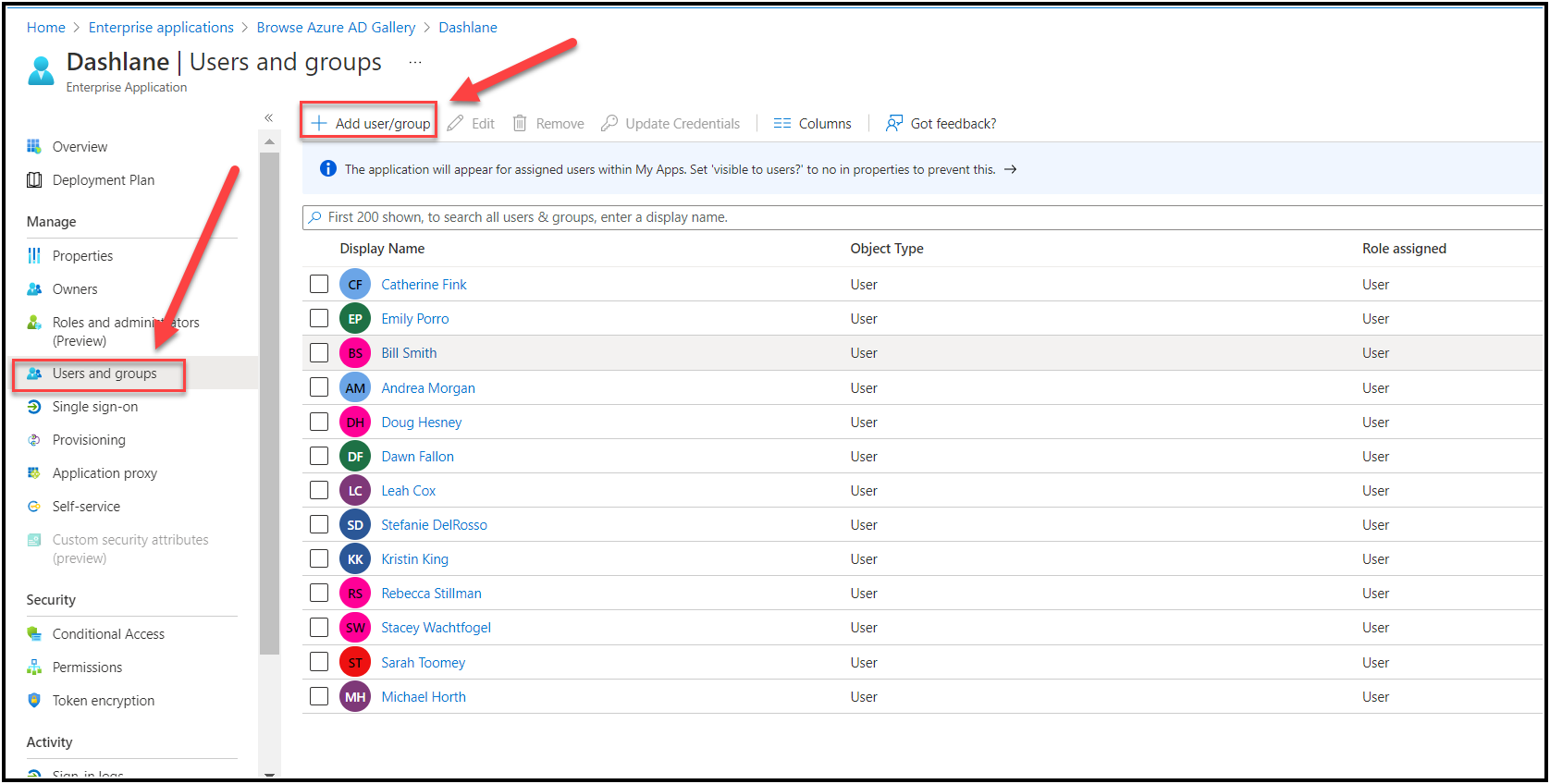Open the Conditional Access menu item
This screenshot has height=784, width=1550.
tap(108, 634)
